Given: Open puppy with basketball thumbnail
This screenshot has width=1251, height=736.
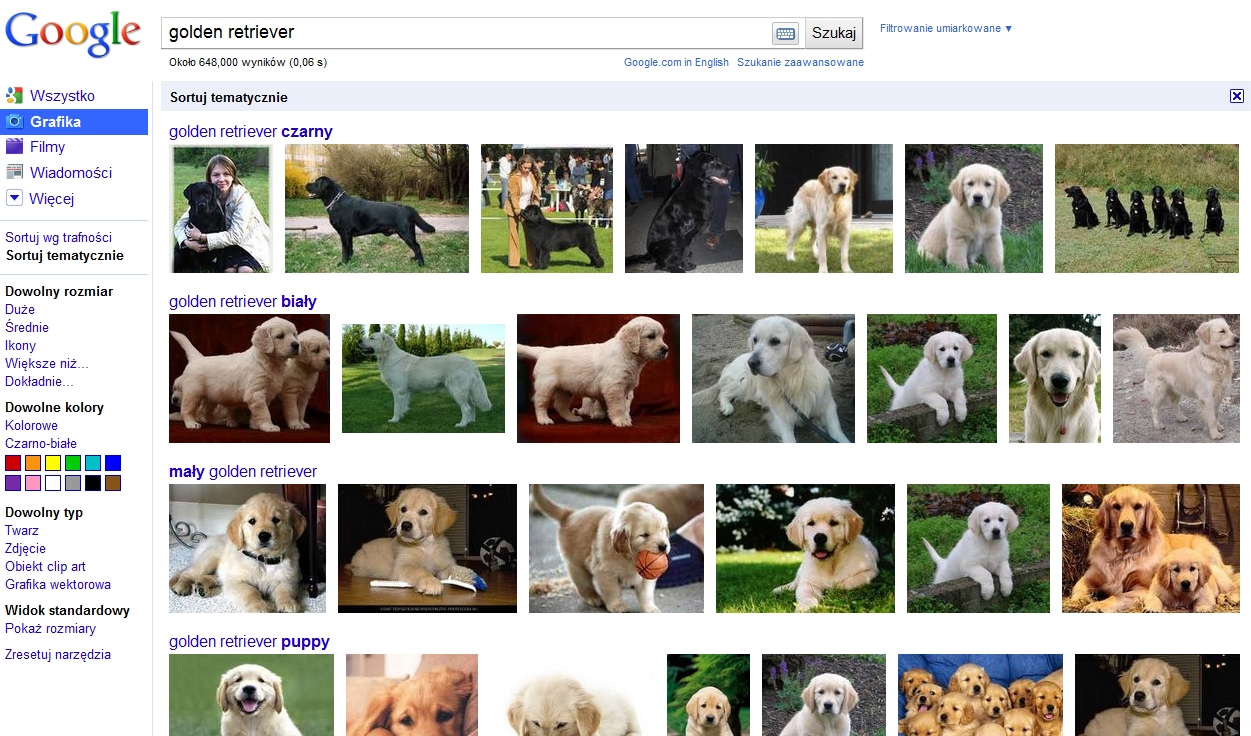Looking at the screenshot, I should (616, 548).
